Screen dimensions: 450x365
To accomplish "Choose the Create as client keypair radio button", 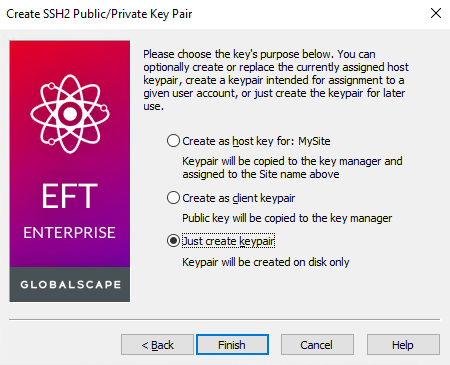I will 173,198.
